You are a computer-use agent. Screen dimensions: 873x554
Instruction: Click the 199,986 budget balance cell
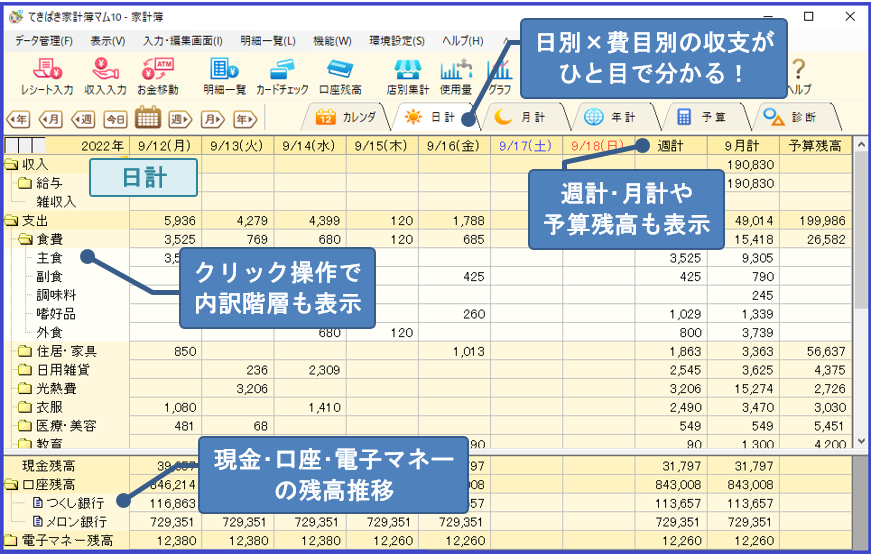tap(815, 221)
